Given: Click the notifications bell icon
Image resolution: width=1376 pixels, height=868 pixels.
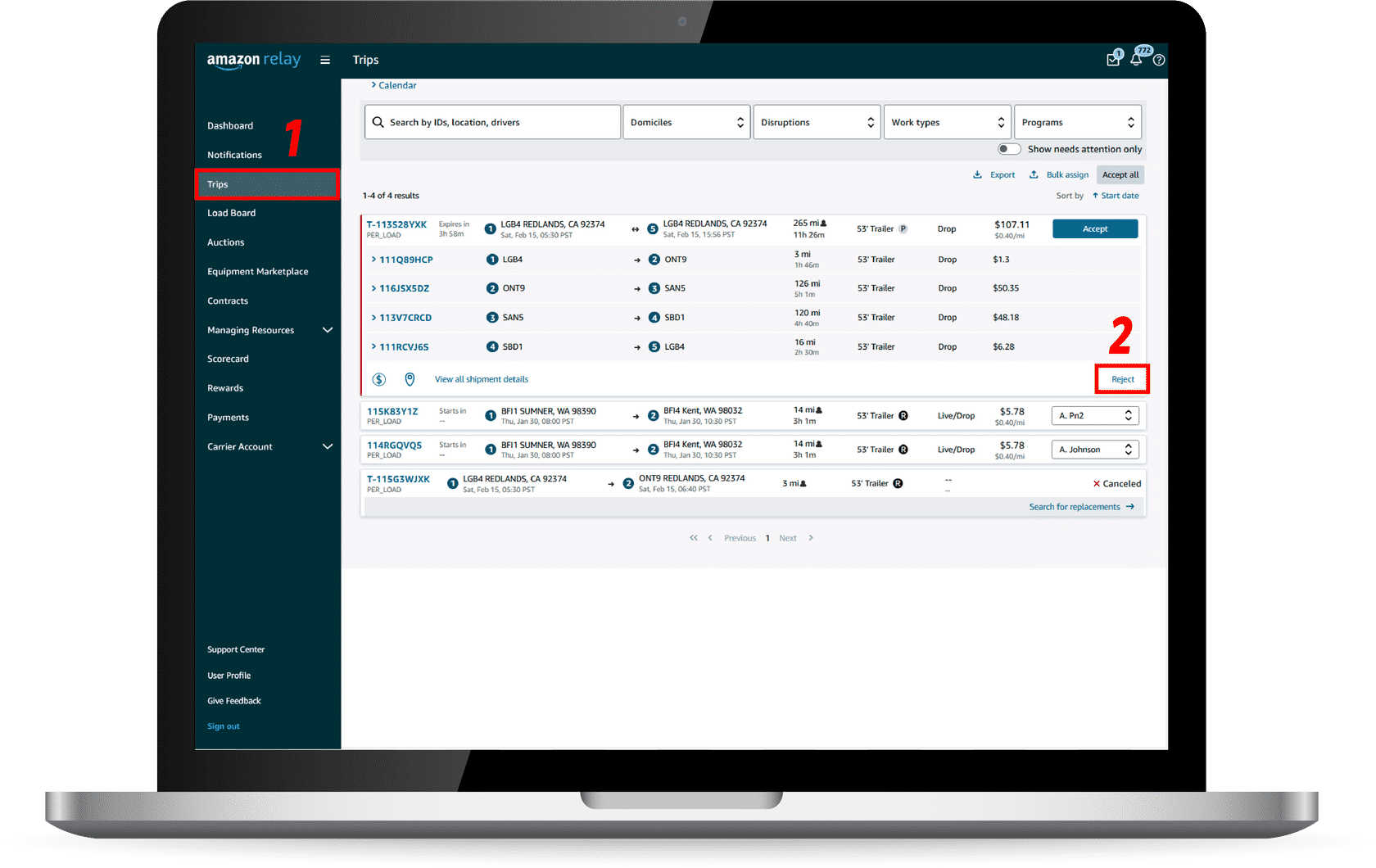Looking at the screenshot, I should click(1136, 60).
